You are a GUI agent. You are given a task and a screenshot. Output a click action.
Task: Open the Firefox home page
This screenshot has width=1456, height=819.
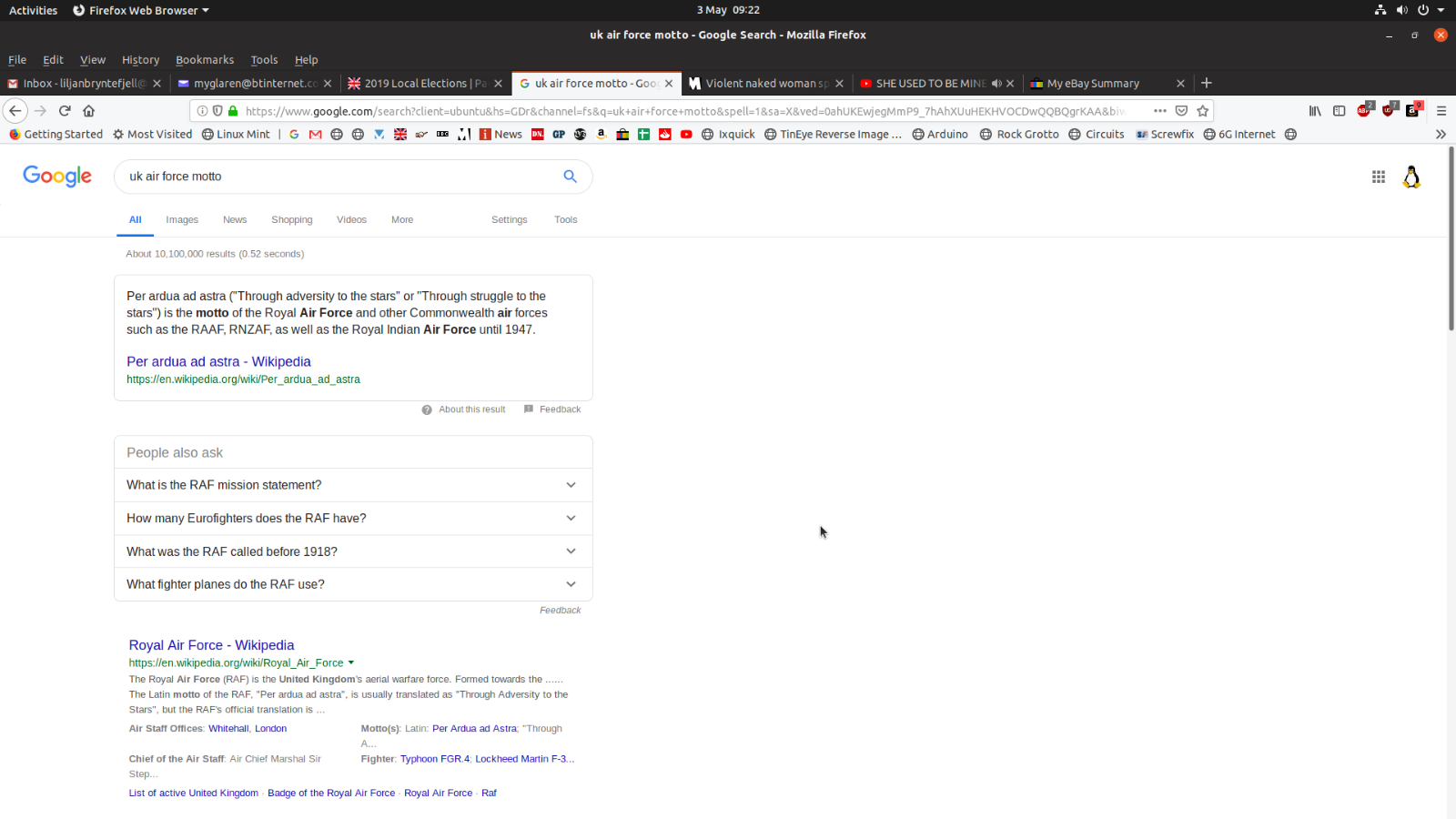88,111
